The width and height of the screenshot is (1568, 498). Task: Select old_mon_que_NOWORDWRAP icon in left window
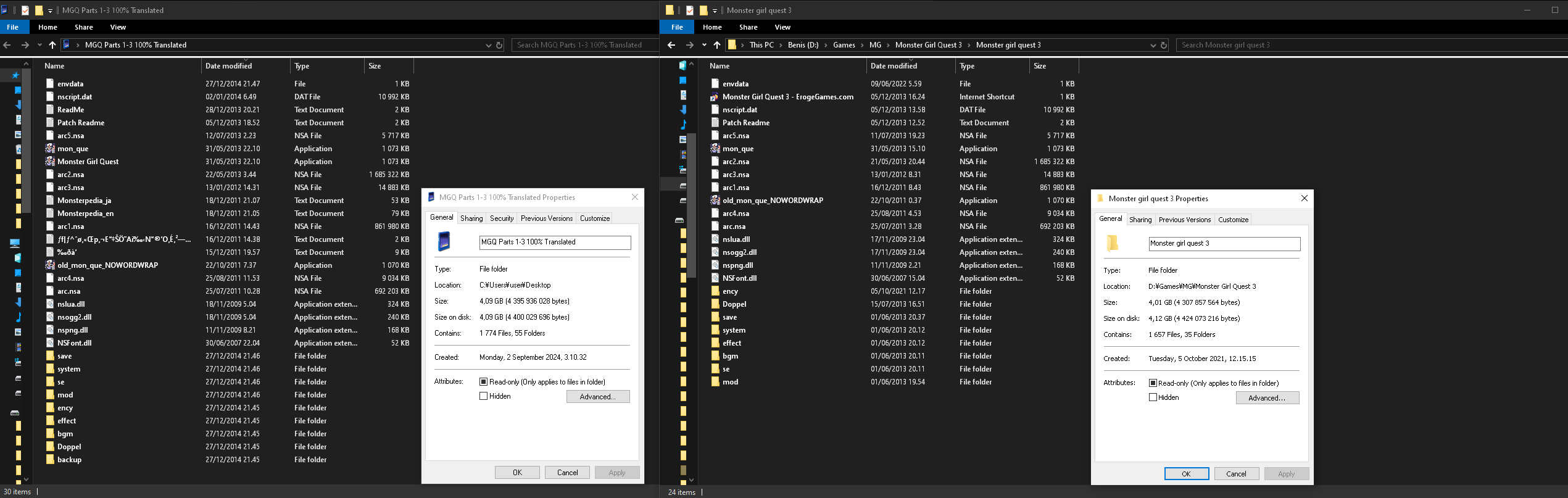click(x=50, y=265)
